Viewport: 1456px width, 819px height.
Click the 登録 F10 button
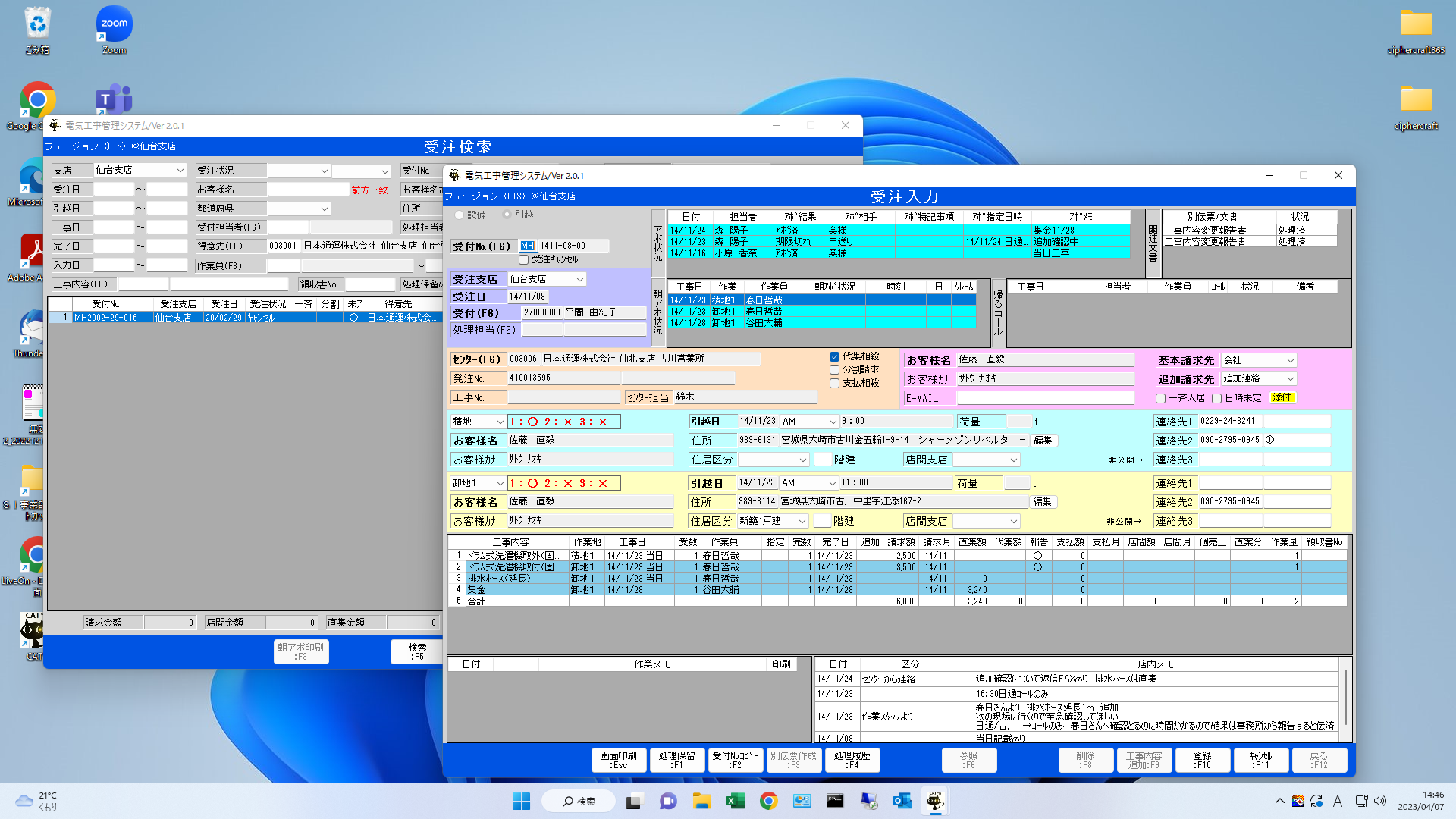click(x=1202, y=760)
